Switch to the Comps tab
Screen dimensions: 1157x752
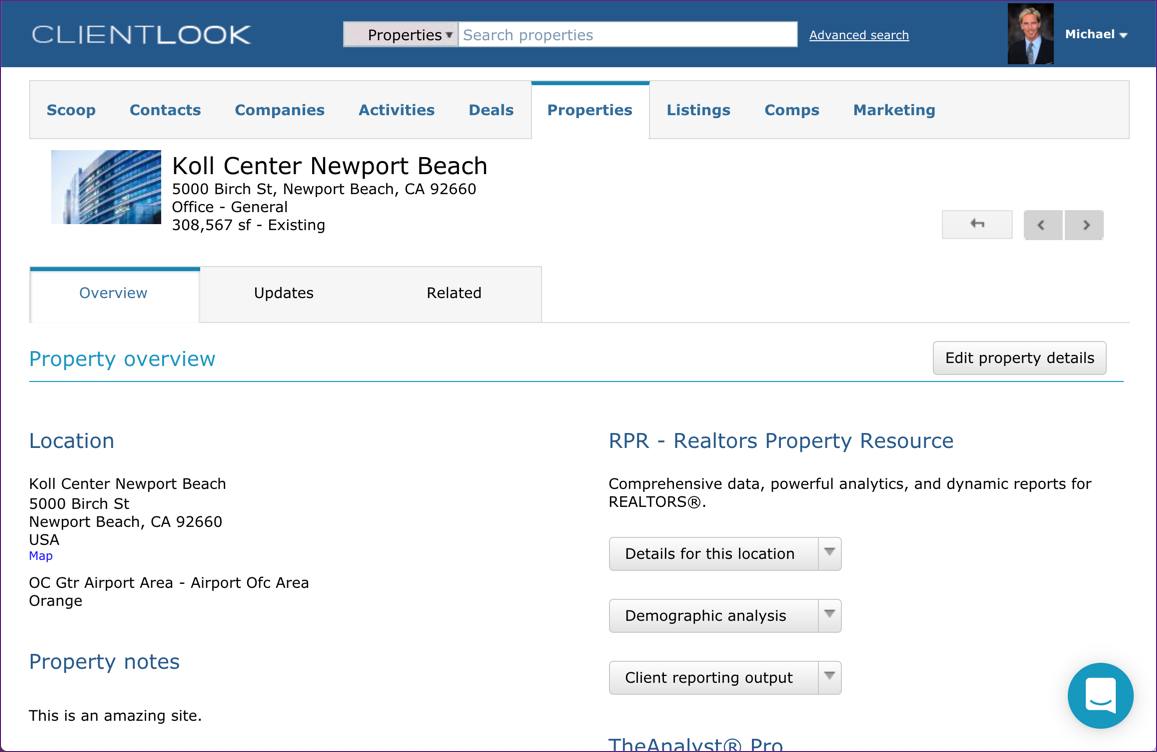tap(792, 109)
